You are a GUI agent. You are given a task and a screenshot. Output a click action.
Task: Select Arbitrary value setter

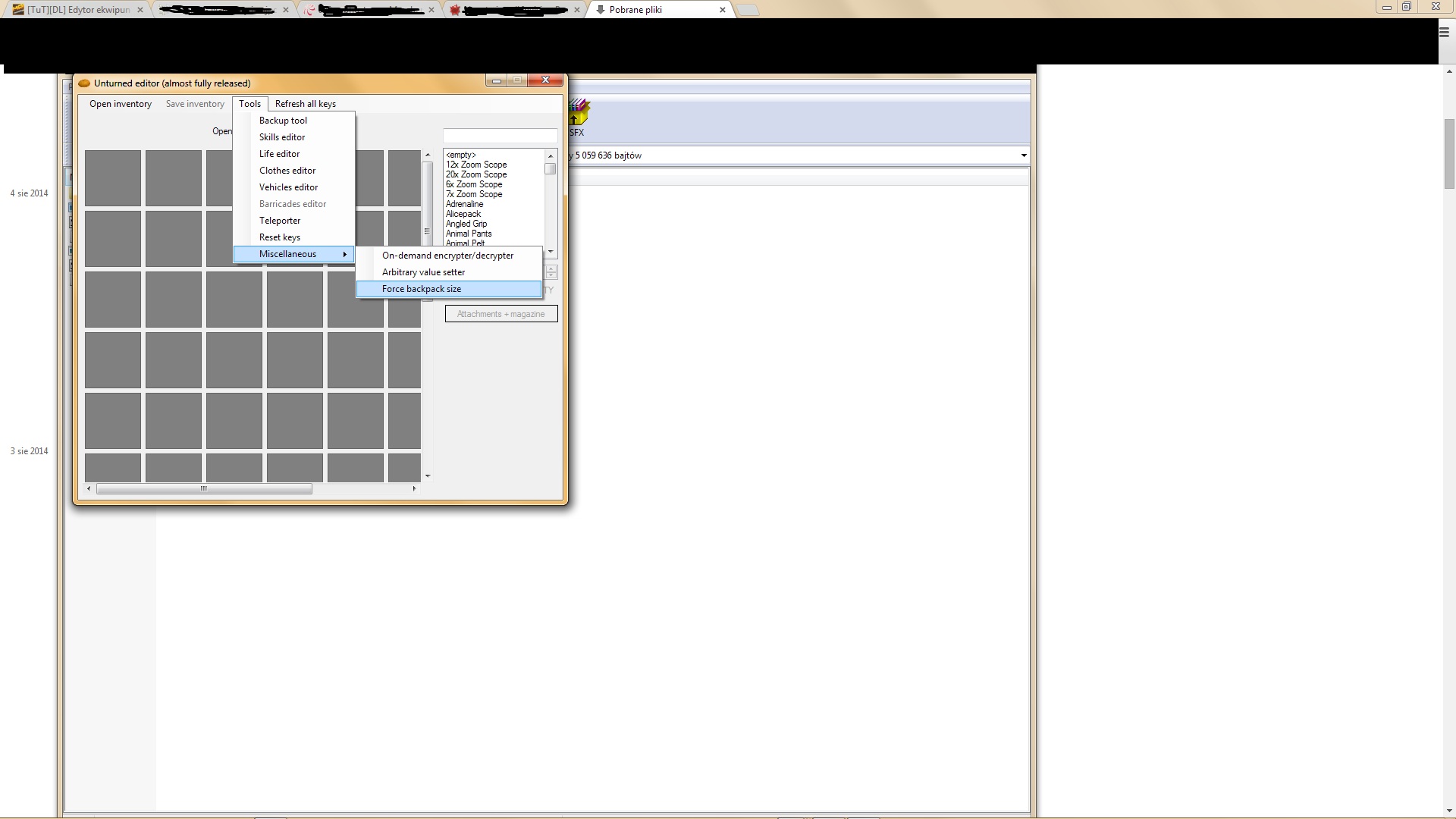coord(449,272)
